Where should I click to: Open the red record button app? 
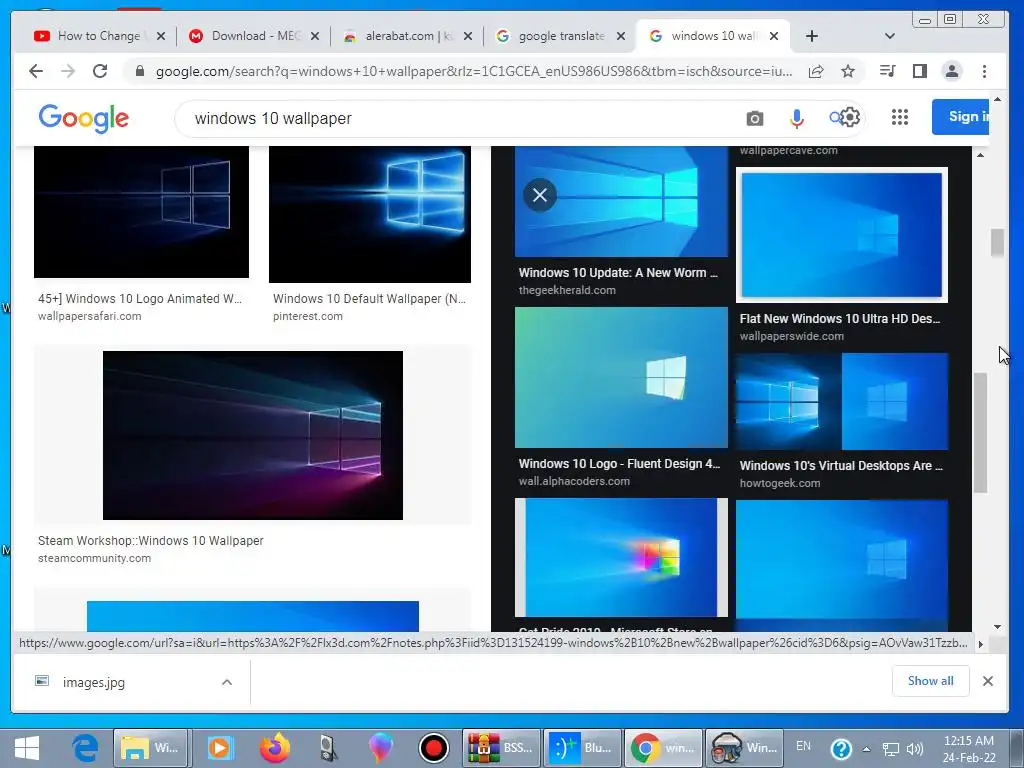coord(434,748)
